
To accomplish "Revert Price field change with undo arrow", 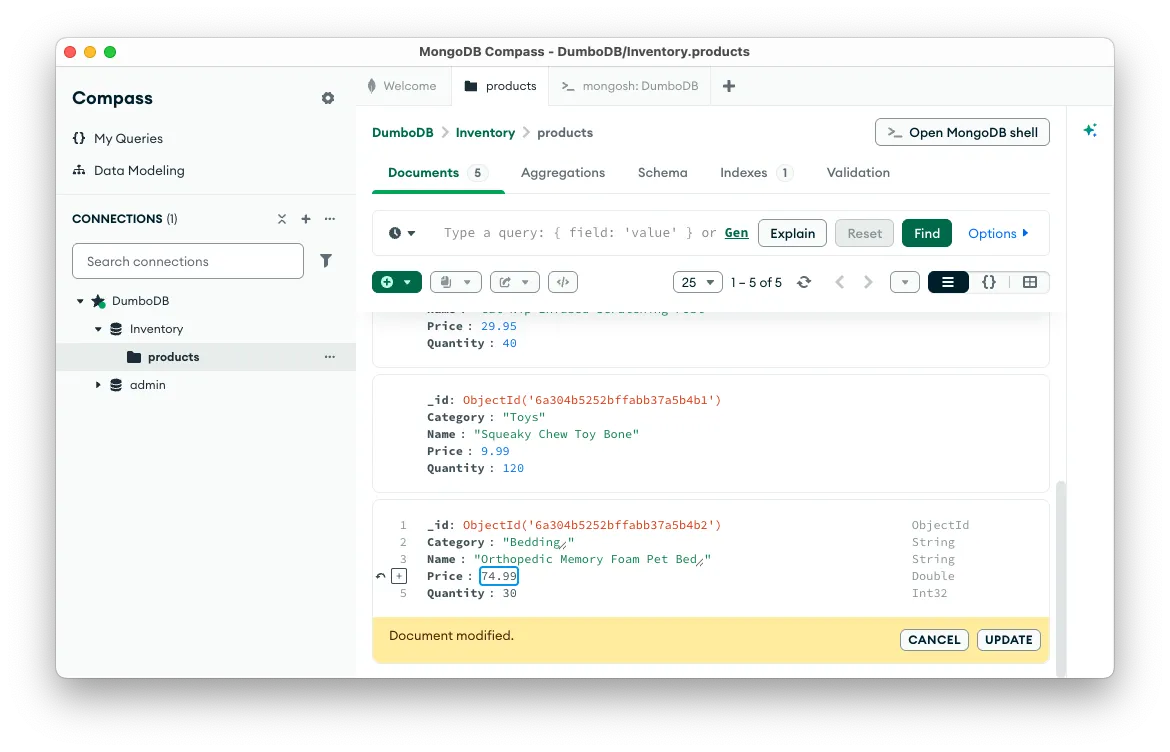I will [381, 576].
